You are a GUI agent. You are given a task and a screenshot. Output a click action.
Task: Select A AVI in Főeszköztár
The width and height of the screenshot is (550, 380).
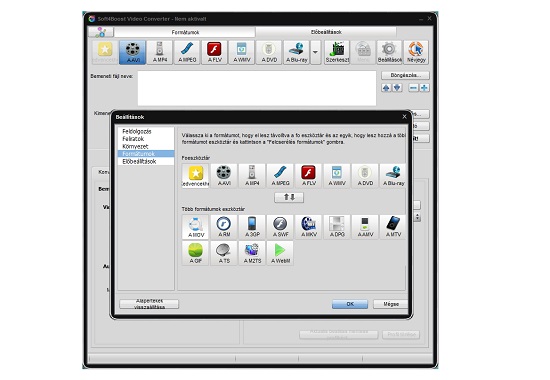[224, 176]
